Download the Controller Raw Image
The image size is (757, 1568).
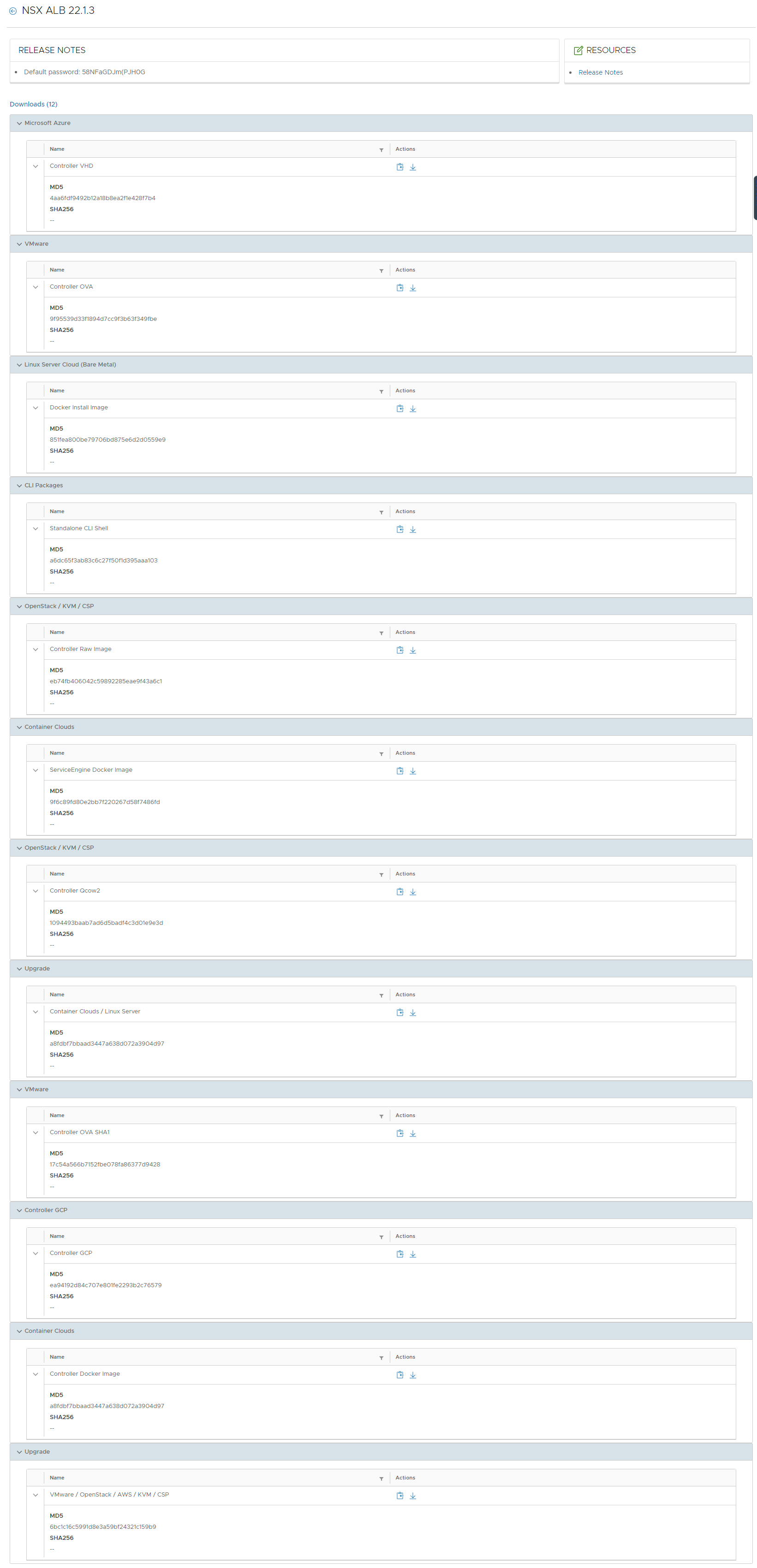412,650
